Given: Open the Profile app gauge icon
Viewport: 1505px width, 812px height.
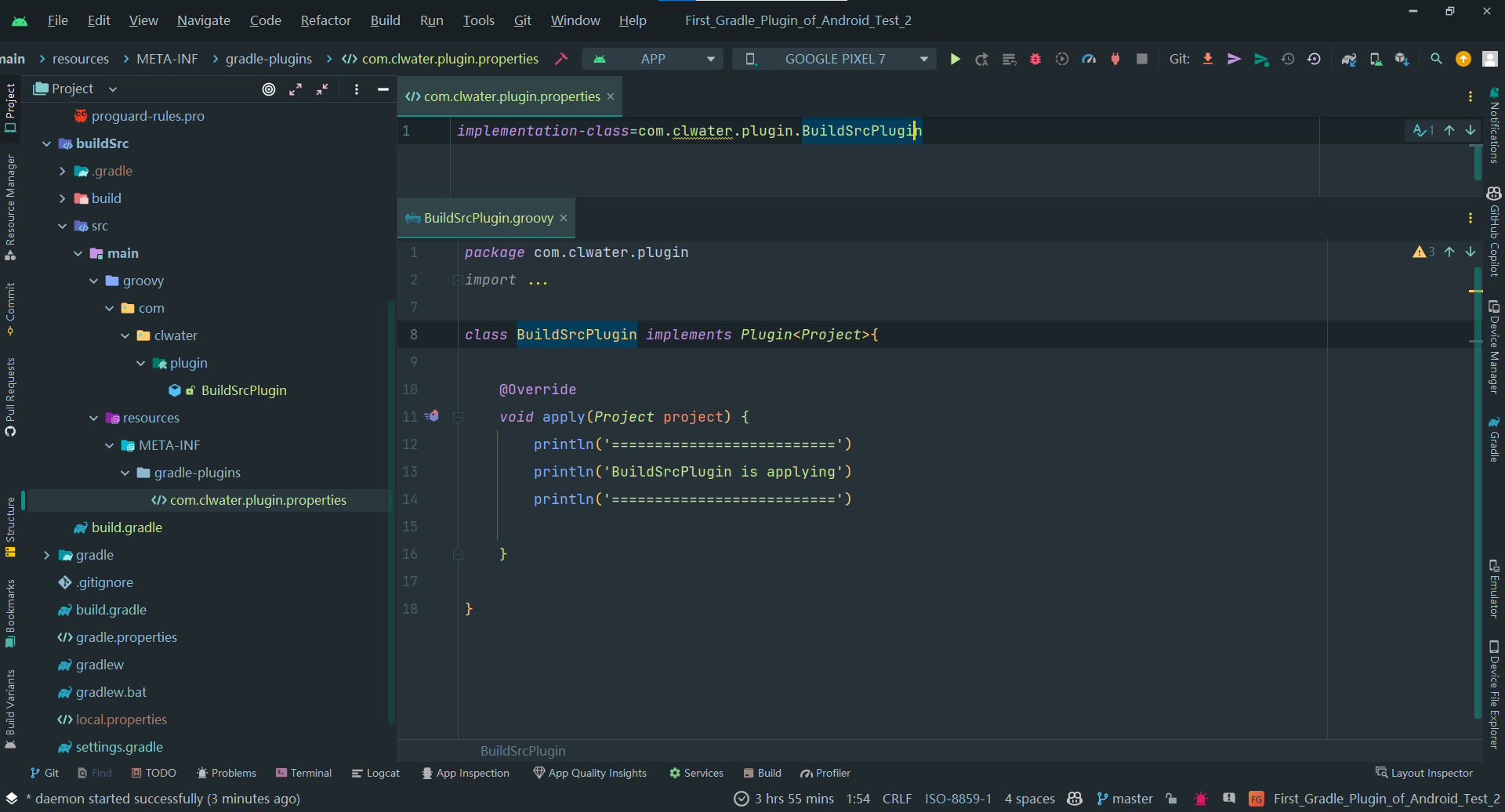Looking at the screenshot, I should point(1089,59).
